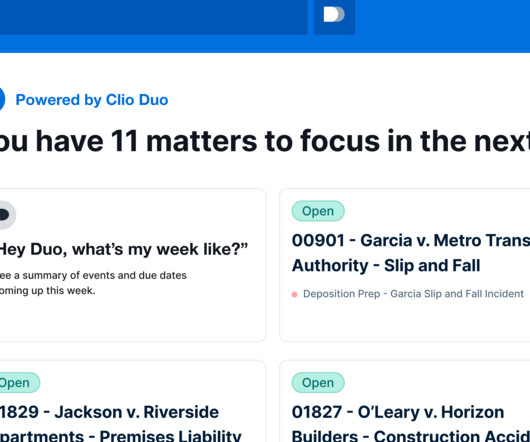Ask "Hey Duo, what's my week like?"

click(123, 249)
